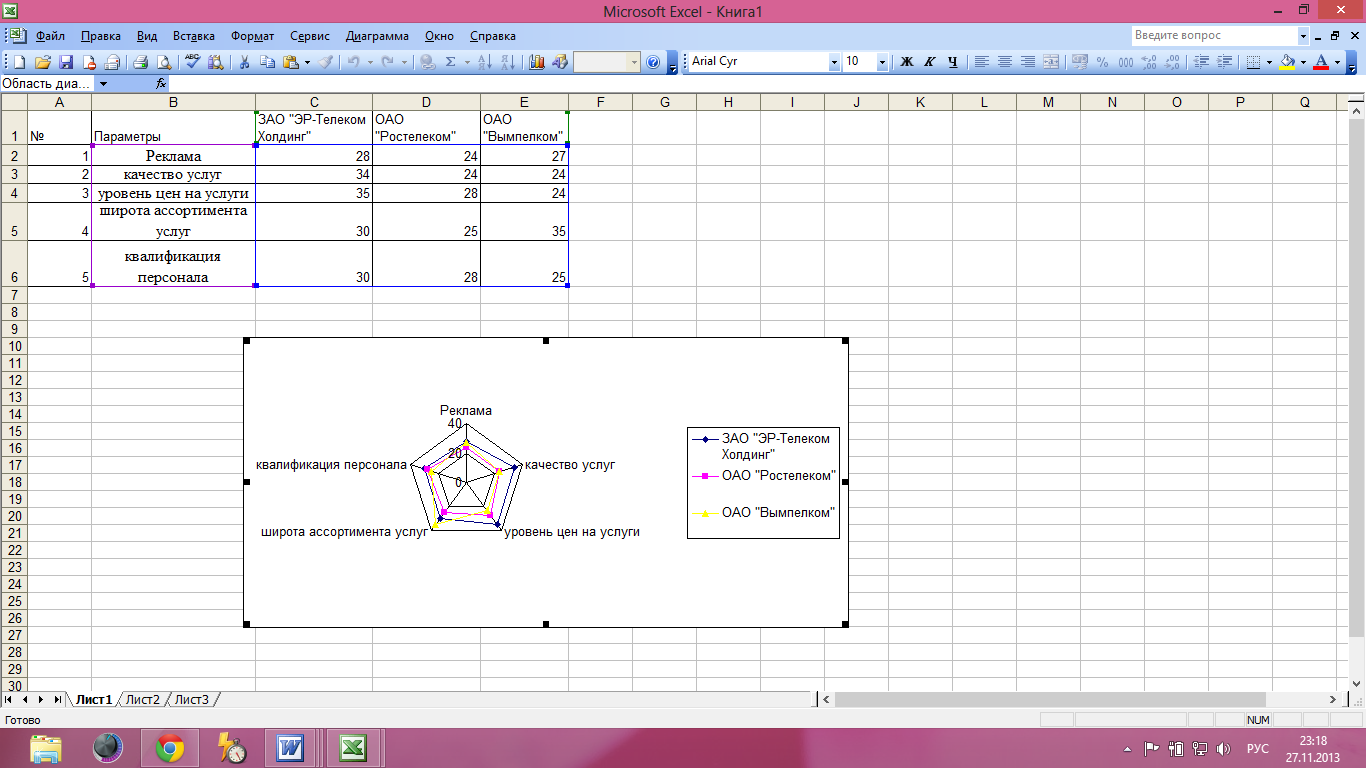Click the Format Painter brush icon
Viewport: 1366px width, 768px height.
[326, 62]
